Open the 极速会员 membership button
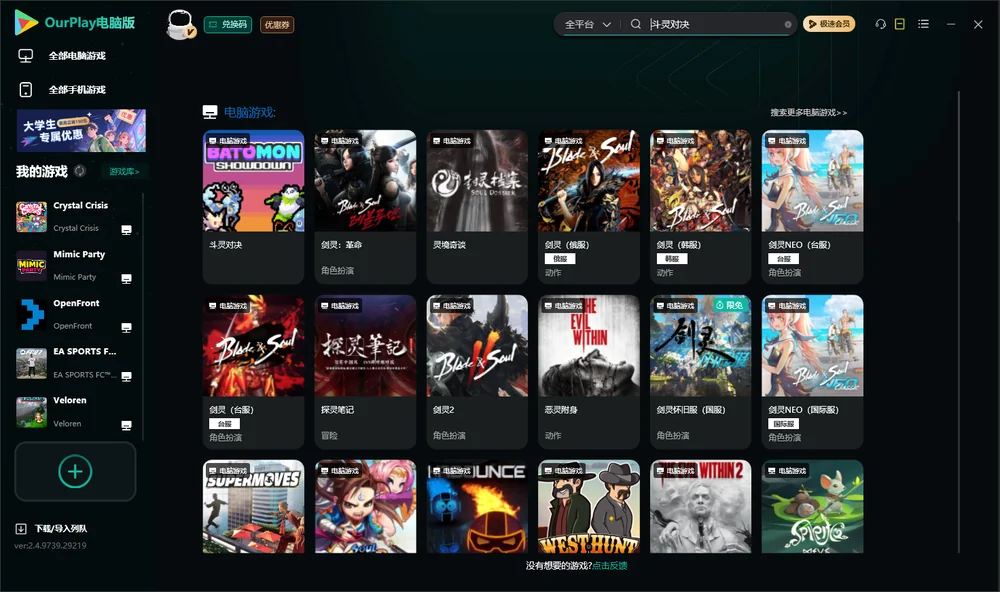Image resolution: width=1000 pixels, height=592 pixels. click(829, 24)
